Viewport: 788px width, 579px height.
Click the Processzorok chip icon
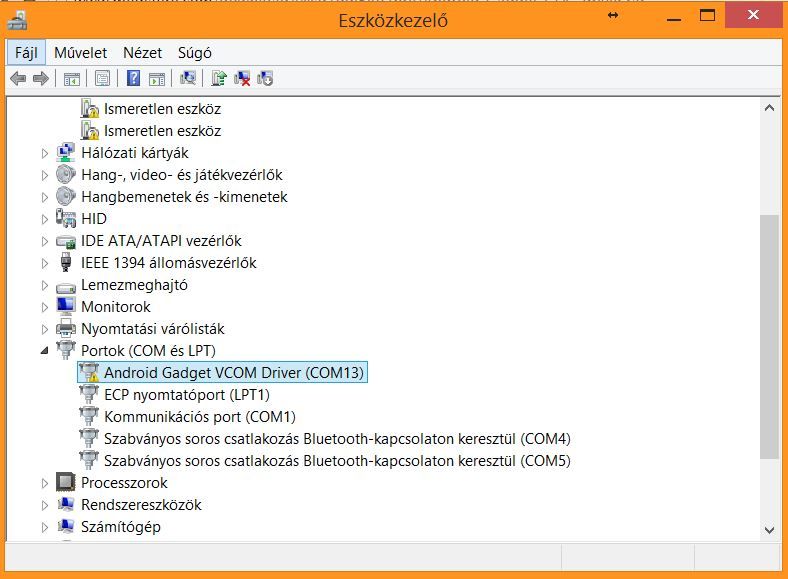pyautogui.click(x=66, y=482)
